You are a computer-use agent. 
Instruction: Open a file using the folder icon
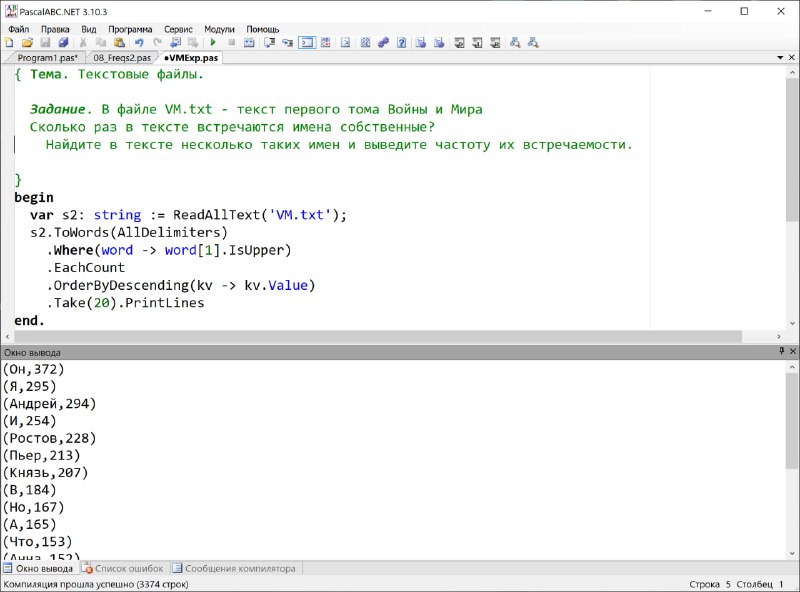click(27, 43)
